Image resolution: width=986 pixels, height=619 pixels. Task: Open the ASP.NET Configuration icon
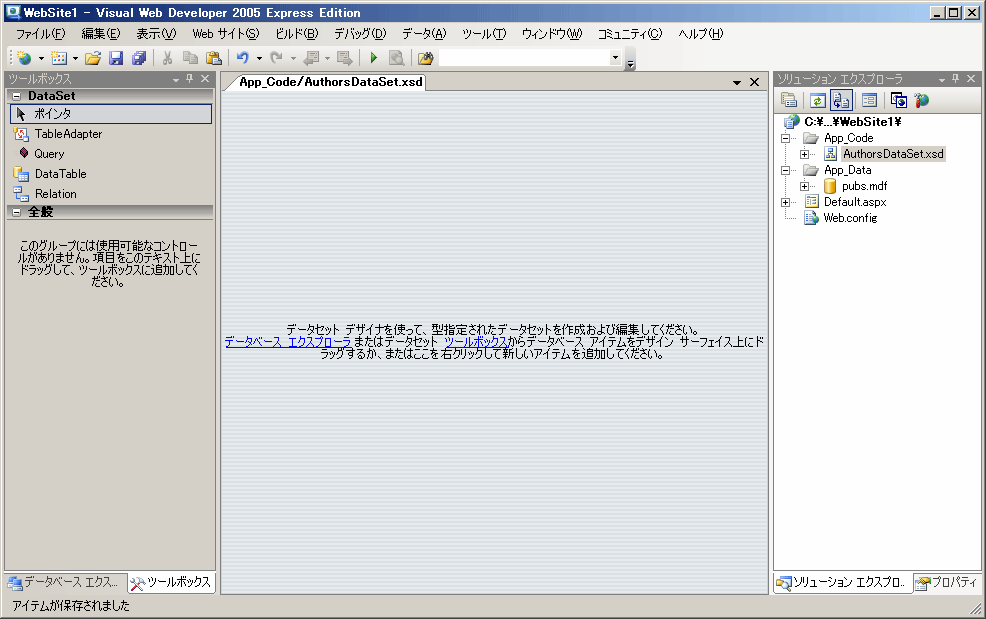[922, 100]
